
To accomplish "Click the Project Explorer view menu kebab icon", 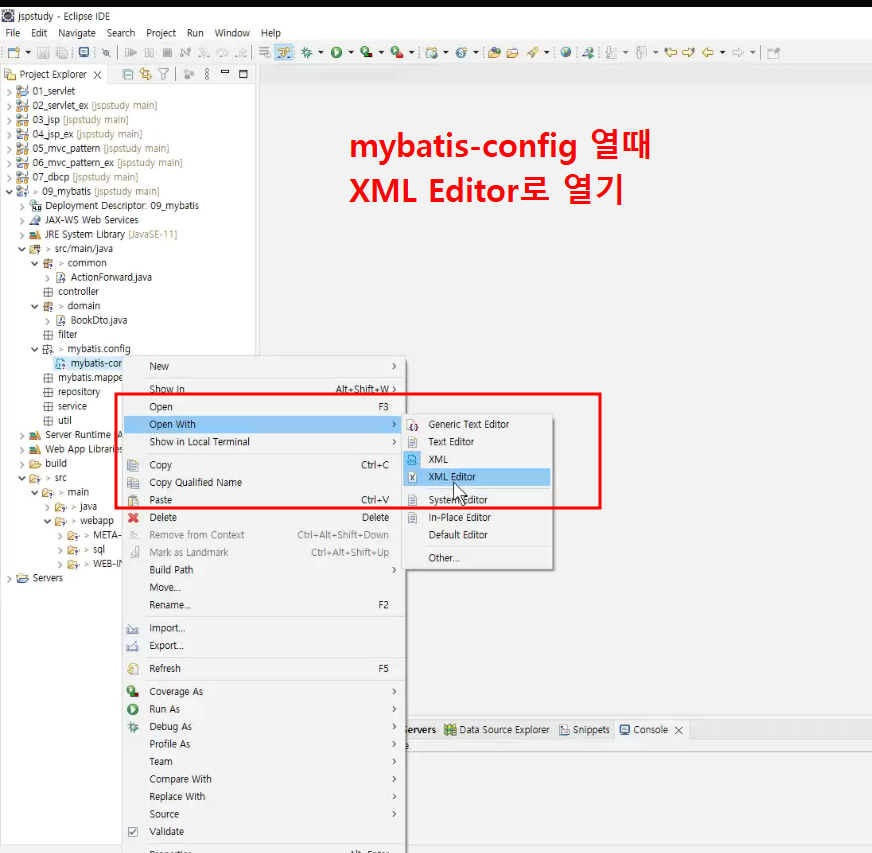I will 207,74.
